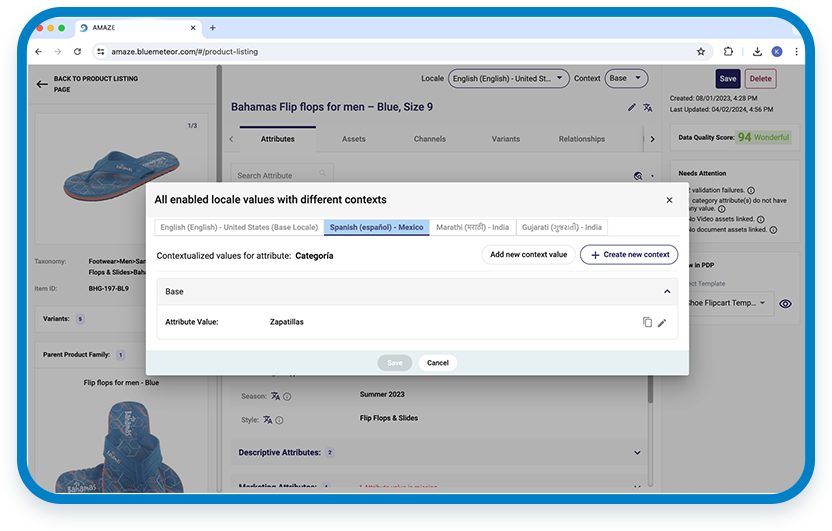
Task: Click the translate icon beside product title
Action: 648,108
